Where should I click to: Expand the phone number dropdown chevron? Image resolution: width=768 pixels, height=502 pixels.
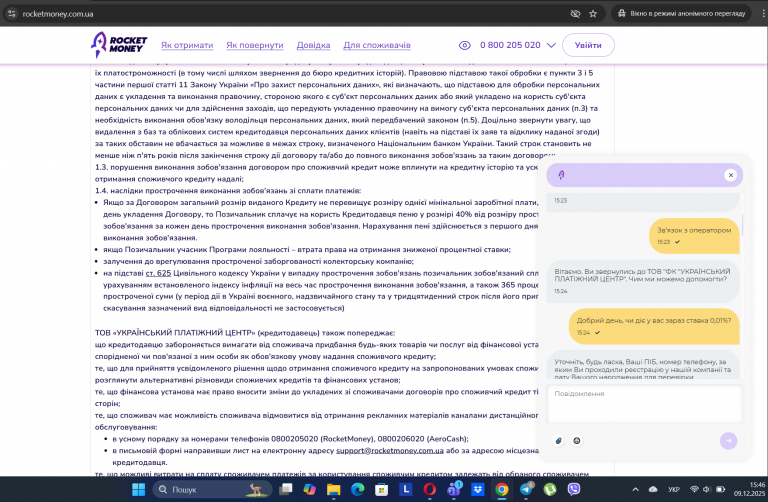point(551,45)
